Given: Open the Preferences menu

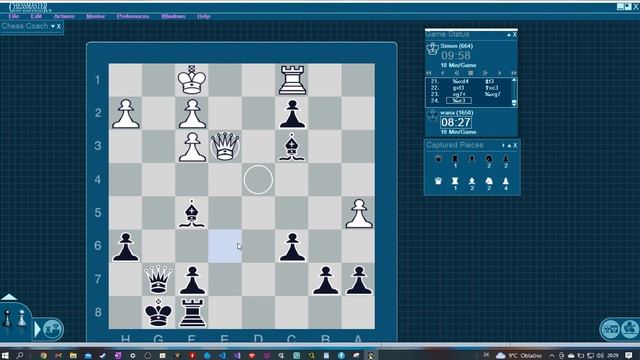Looking at the screenshot, I should pos(133,16).
